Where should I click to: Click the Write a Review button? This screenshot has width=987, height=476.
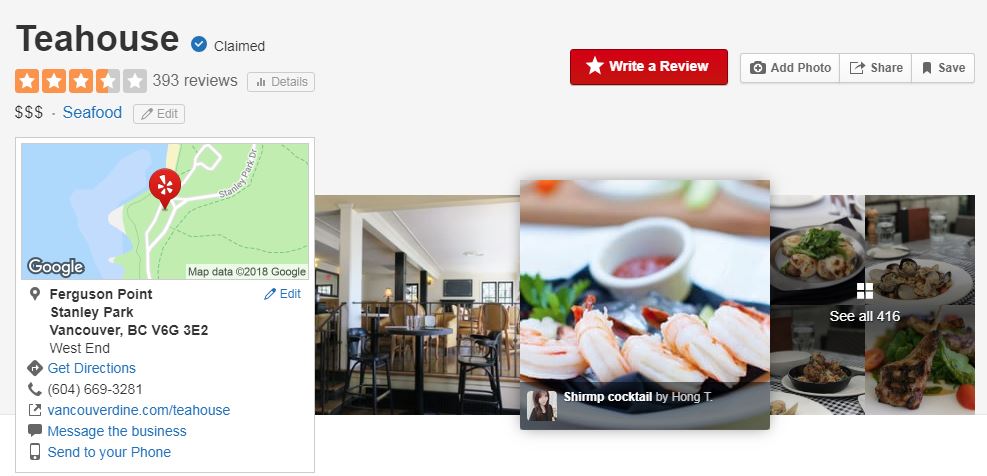pos(649,67)
